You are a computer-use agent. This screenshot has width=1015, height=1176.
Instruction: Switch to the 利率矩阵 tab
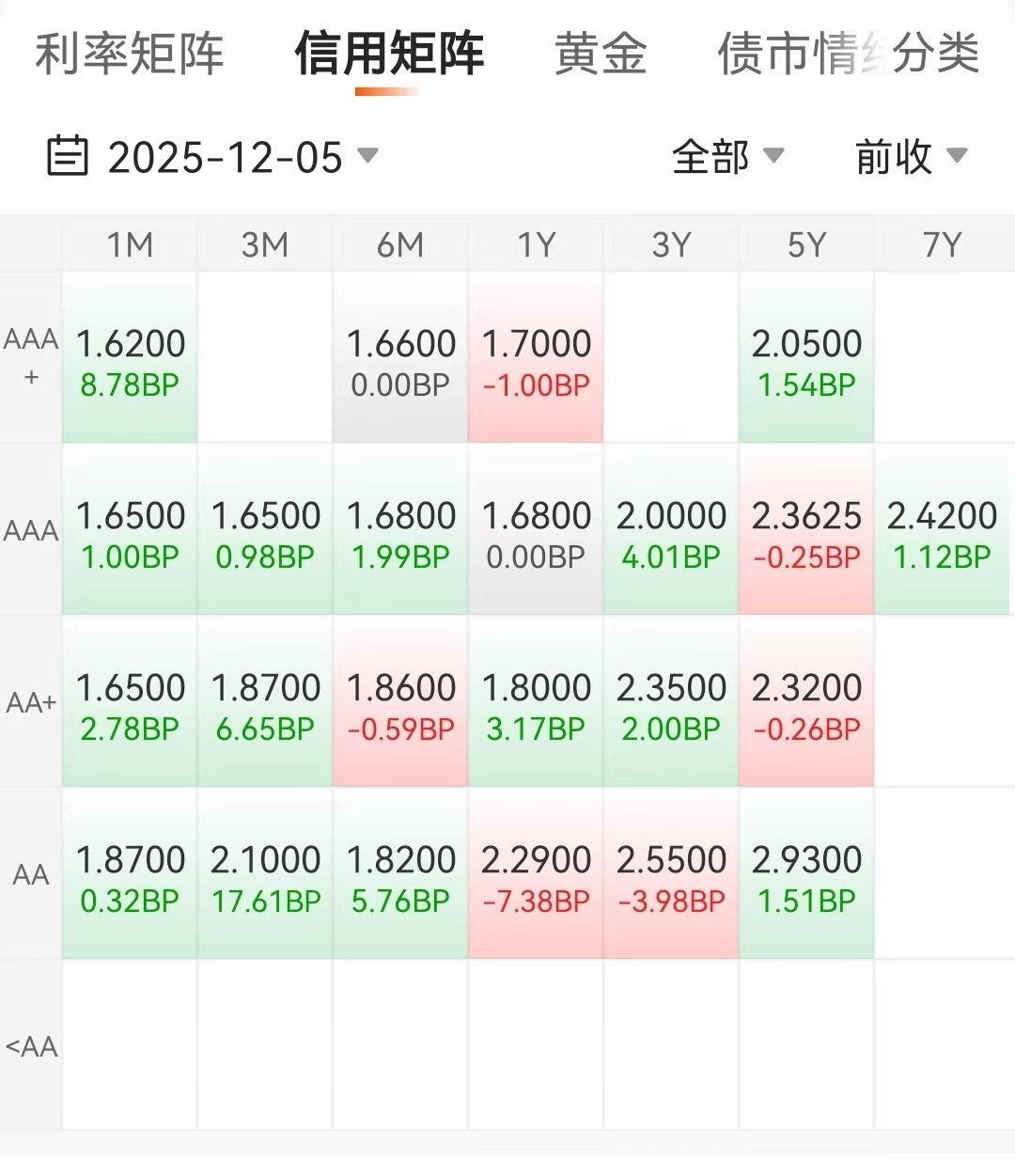(x=130, y=54)
